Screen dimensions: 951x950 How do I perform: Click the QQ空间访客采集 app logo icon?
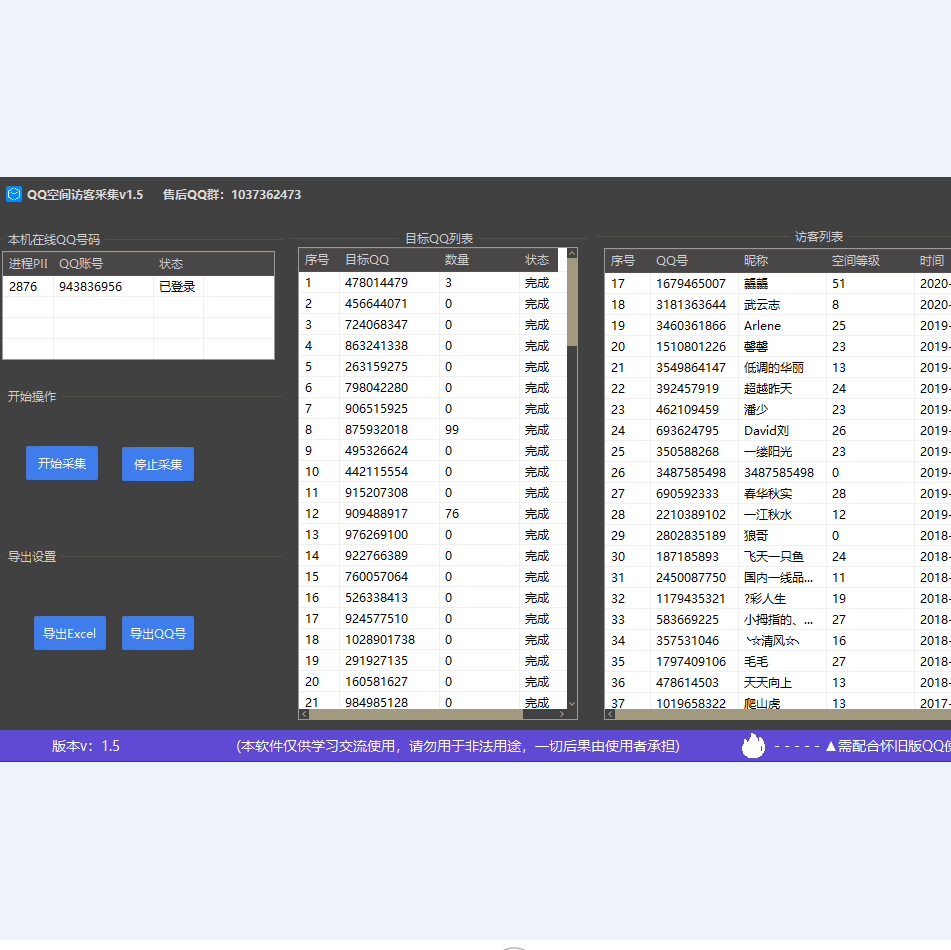pos(14,194)
